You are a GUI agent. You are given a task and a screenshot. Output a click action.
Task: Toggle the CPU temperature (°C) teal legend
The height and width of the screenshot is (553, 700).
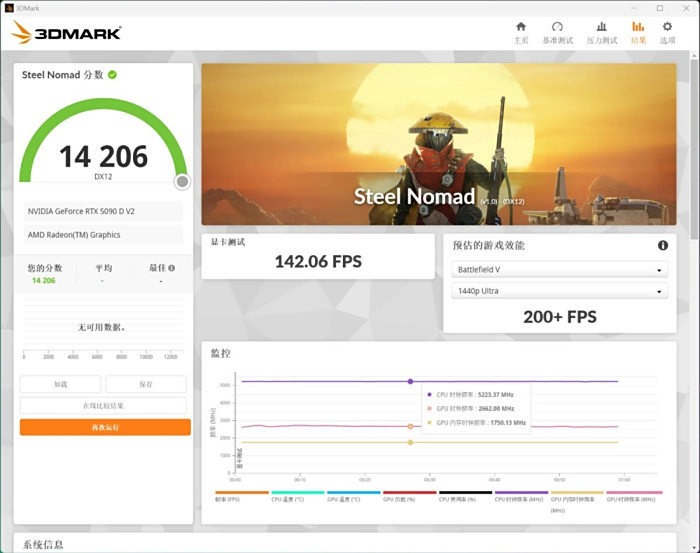(297, 496)
